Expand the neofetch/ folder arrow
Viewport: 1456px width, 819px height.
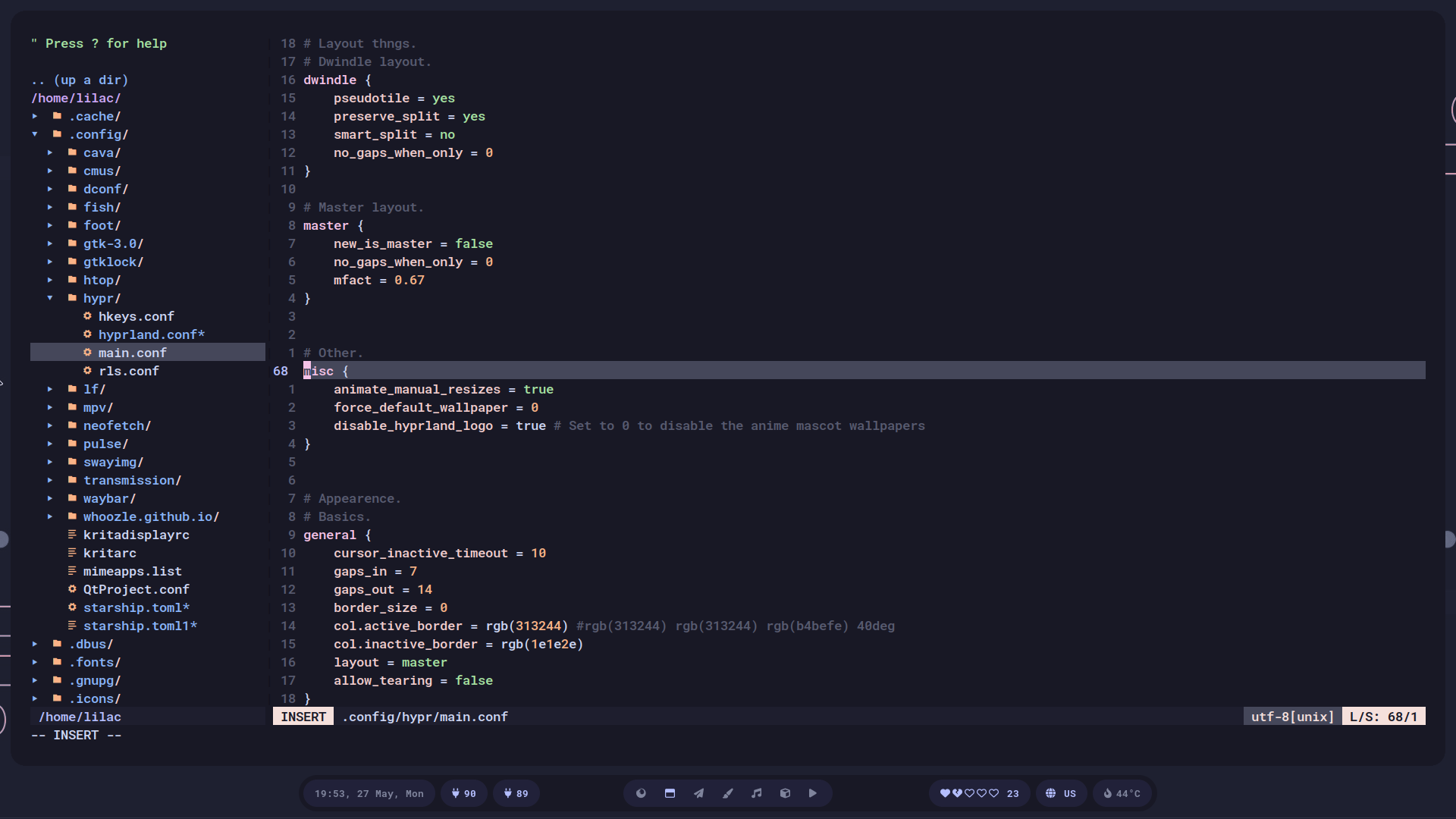[50, 425]
